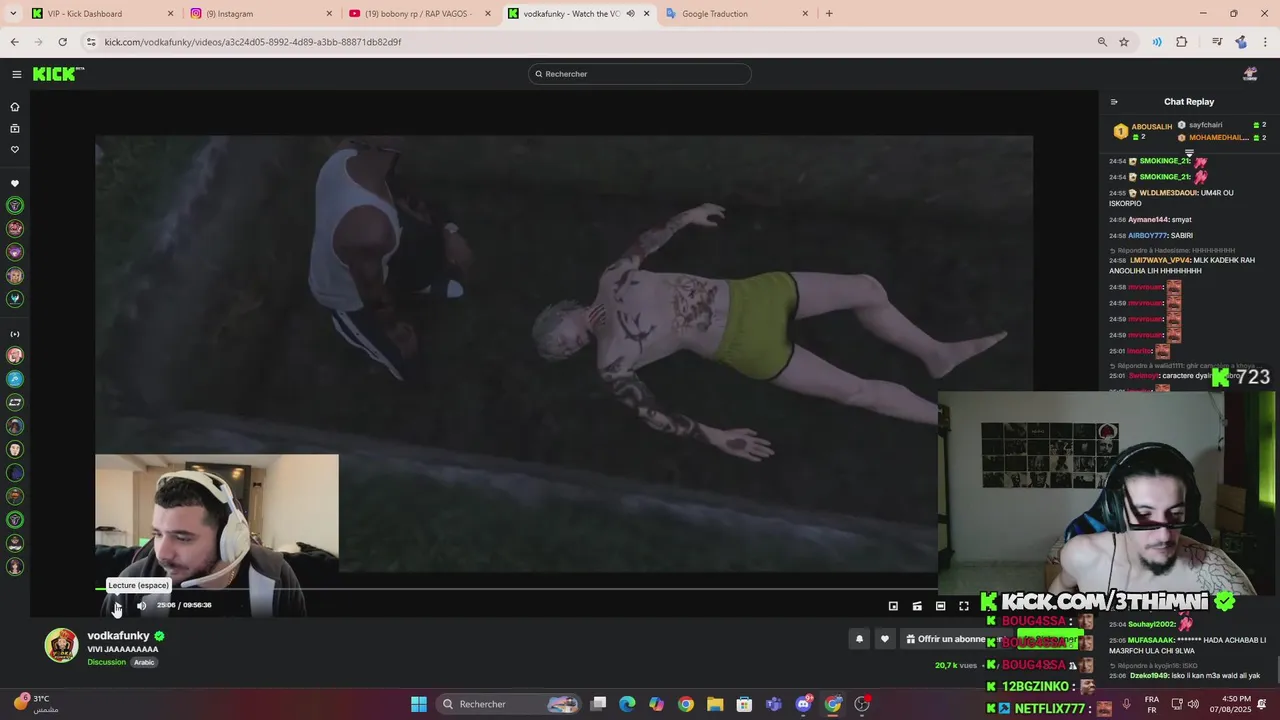1280x720 pixels.
Task: Go to Kick Home via house icon
Action: [x=15, y=107]
